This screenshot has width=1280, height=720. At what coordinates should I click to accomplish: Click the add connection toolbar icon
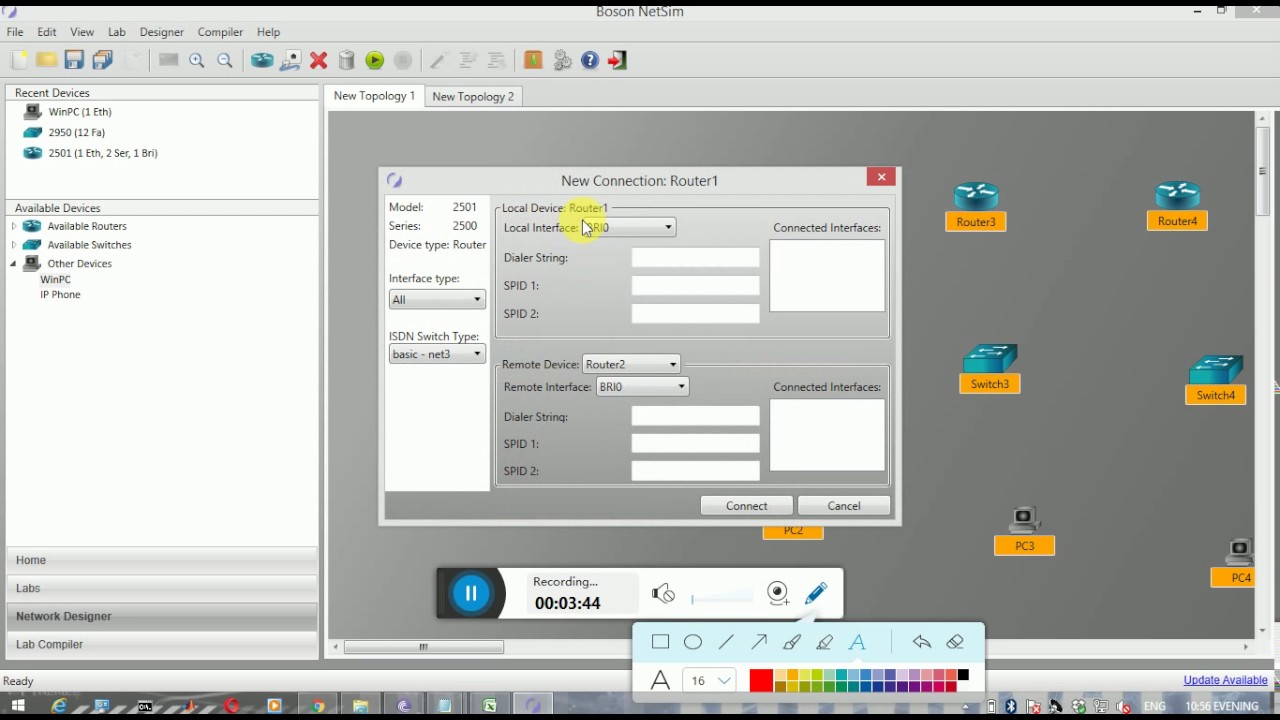(x=291, y=60)
